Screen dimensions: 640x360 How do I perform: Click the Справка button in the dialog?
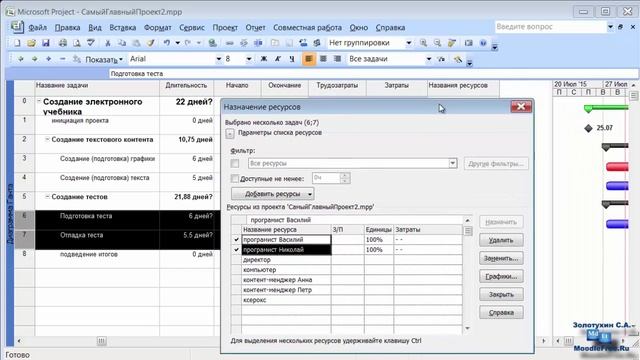point(501,313)
